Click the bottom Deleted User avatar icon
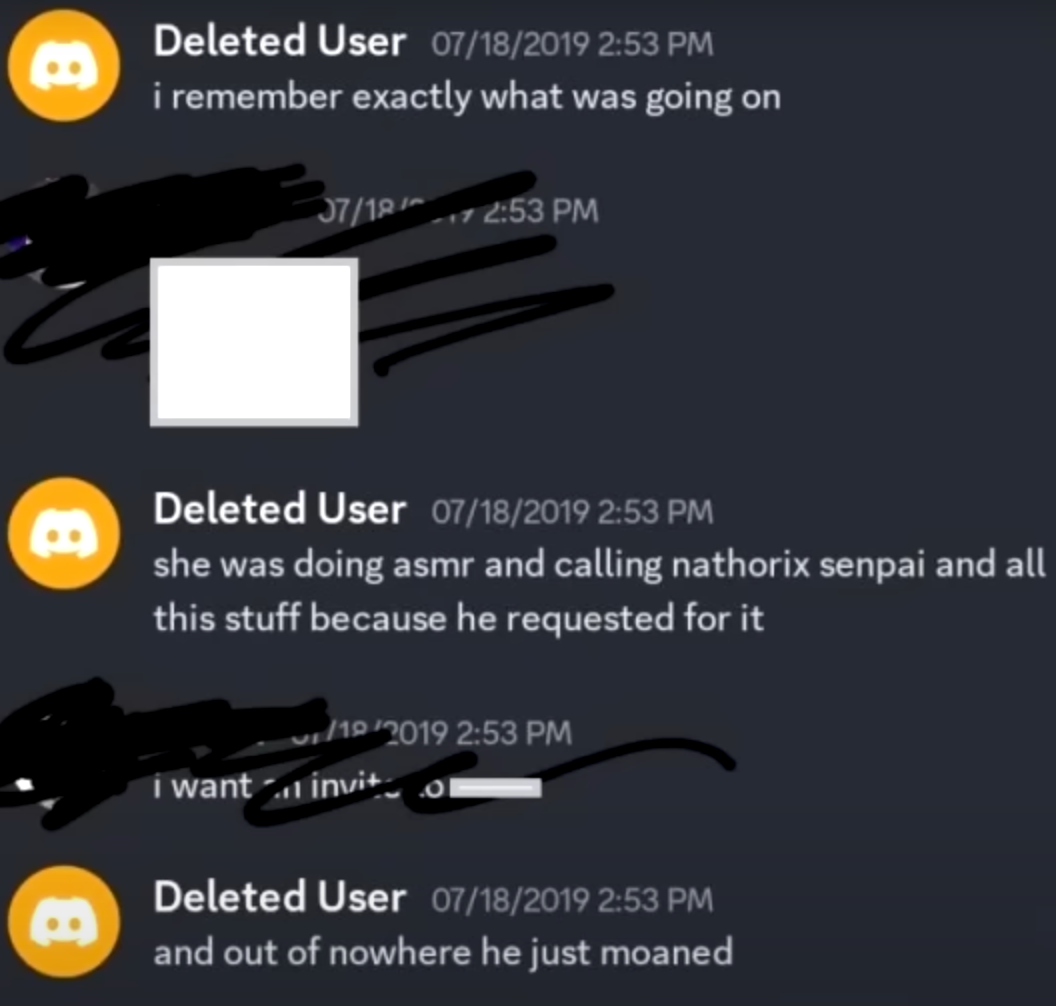This screenshot has height=1006, width=1056. 64,922
